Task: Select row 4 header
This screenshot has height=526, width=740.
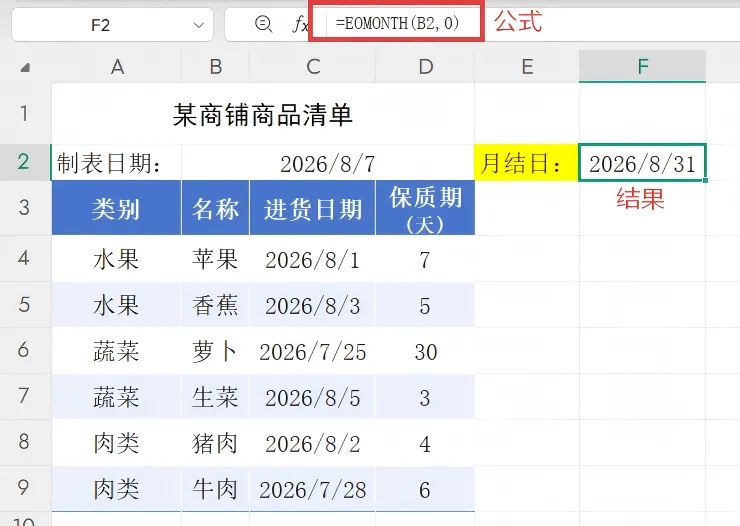Action: (25, 259)
